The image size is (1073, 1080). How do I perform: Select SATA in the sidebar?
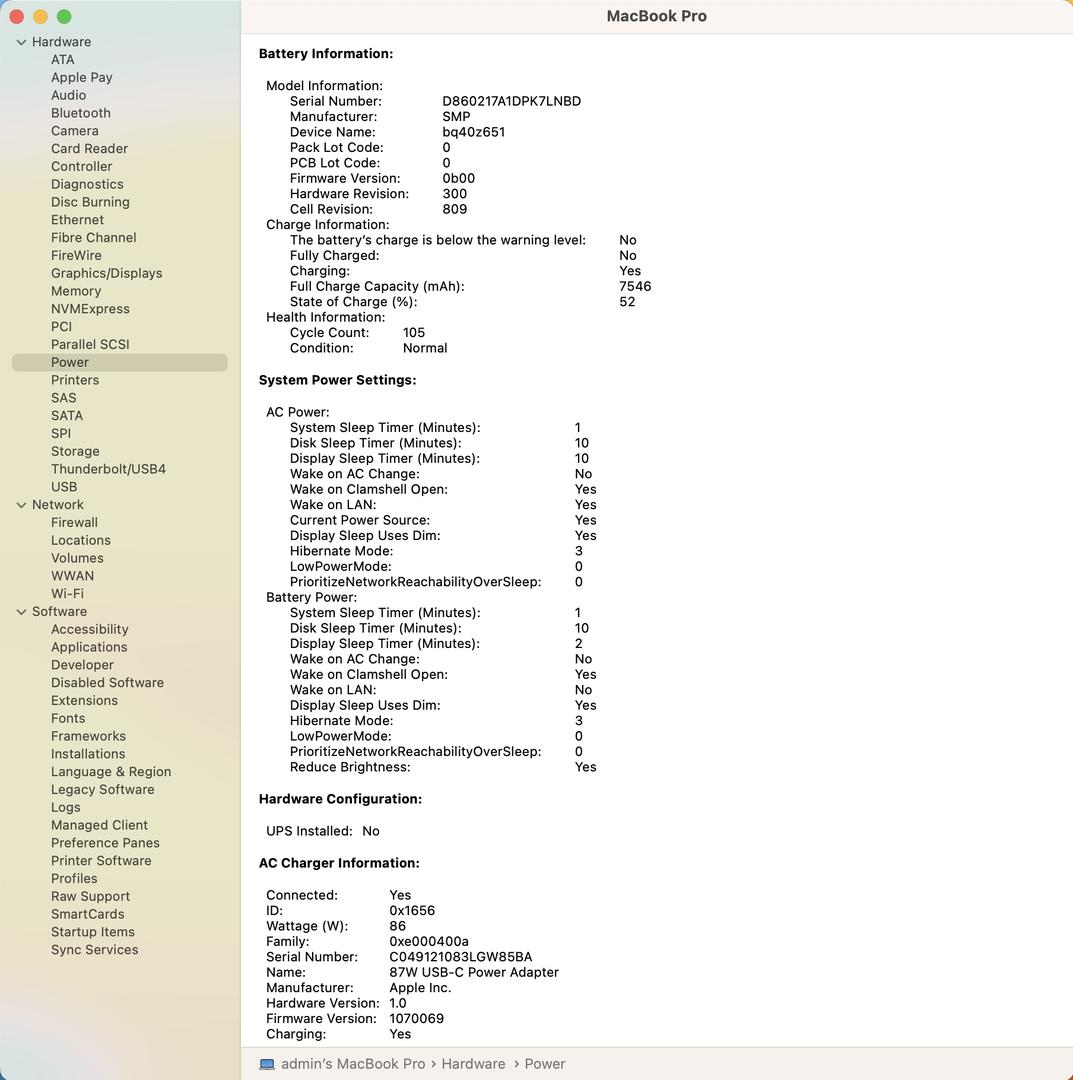coord(67,416)
